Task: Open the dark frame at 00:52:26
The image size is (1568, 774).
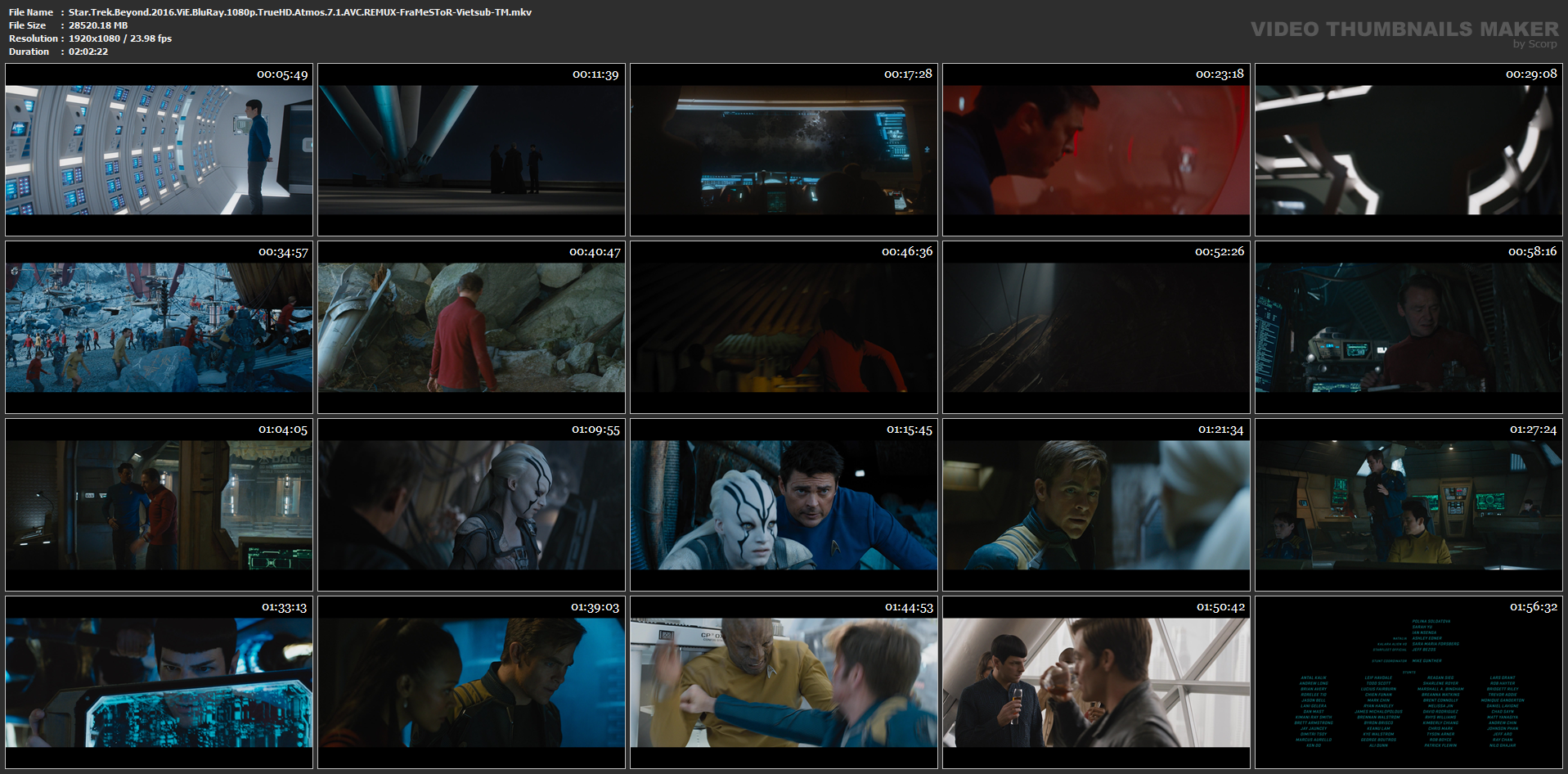Action: click(1096, 327)
